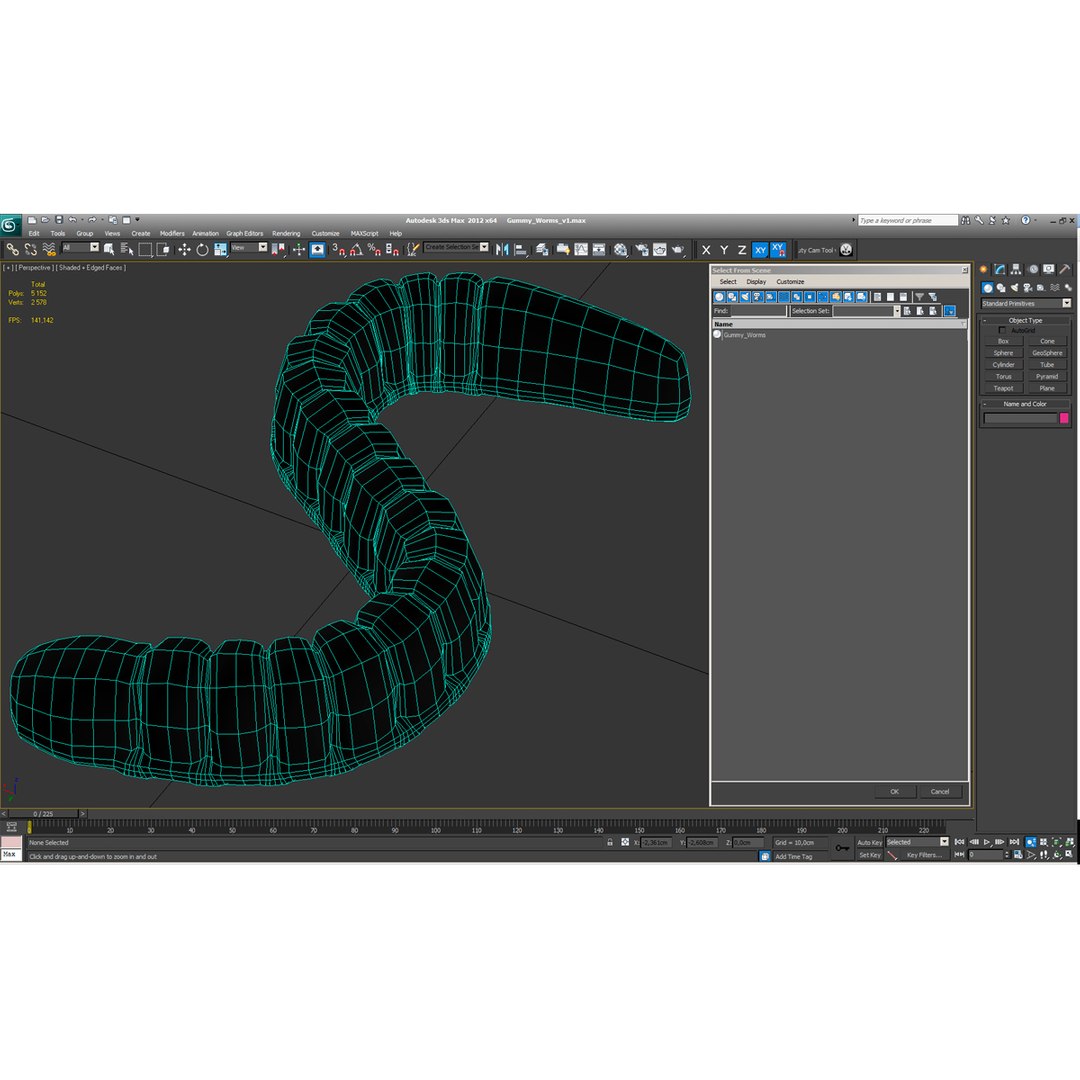Activate the Select and Move tool
Viewport: 1080px width, 1080px height.
click(184, 249)
